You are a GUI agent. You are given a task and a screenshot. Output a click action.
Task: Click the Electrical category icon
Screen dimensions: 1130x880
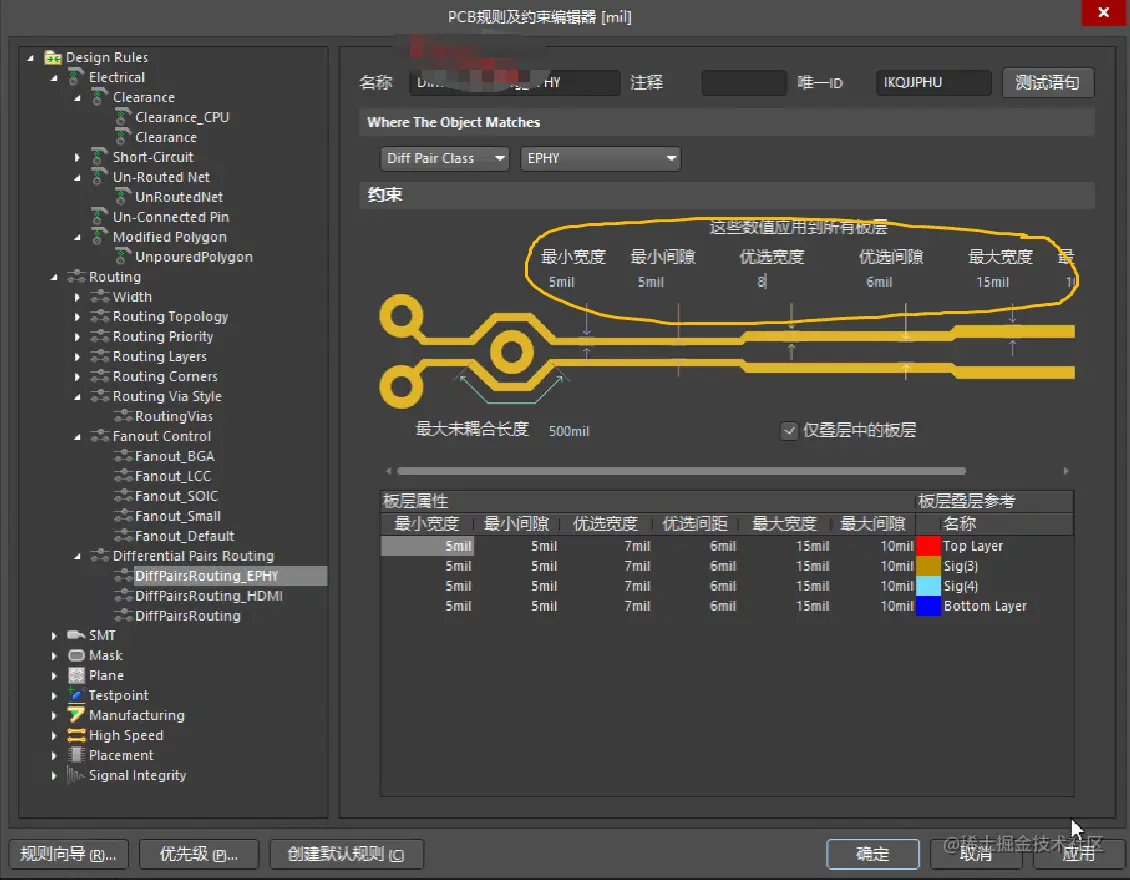click(76, 76)
